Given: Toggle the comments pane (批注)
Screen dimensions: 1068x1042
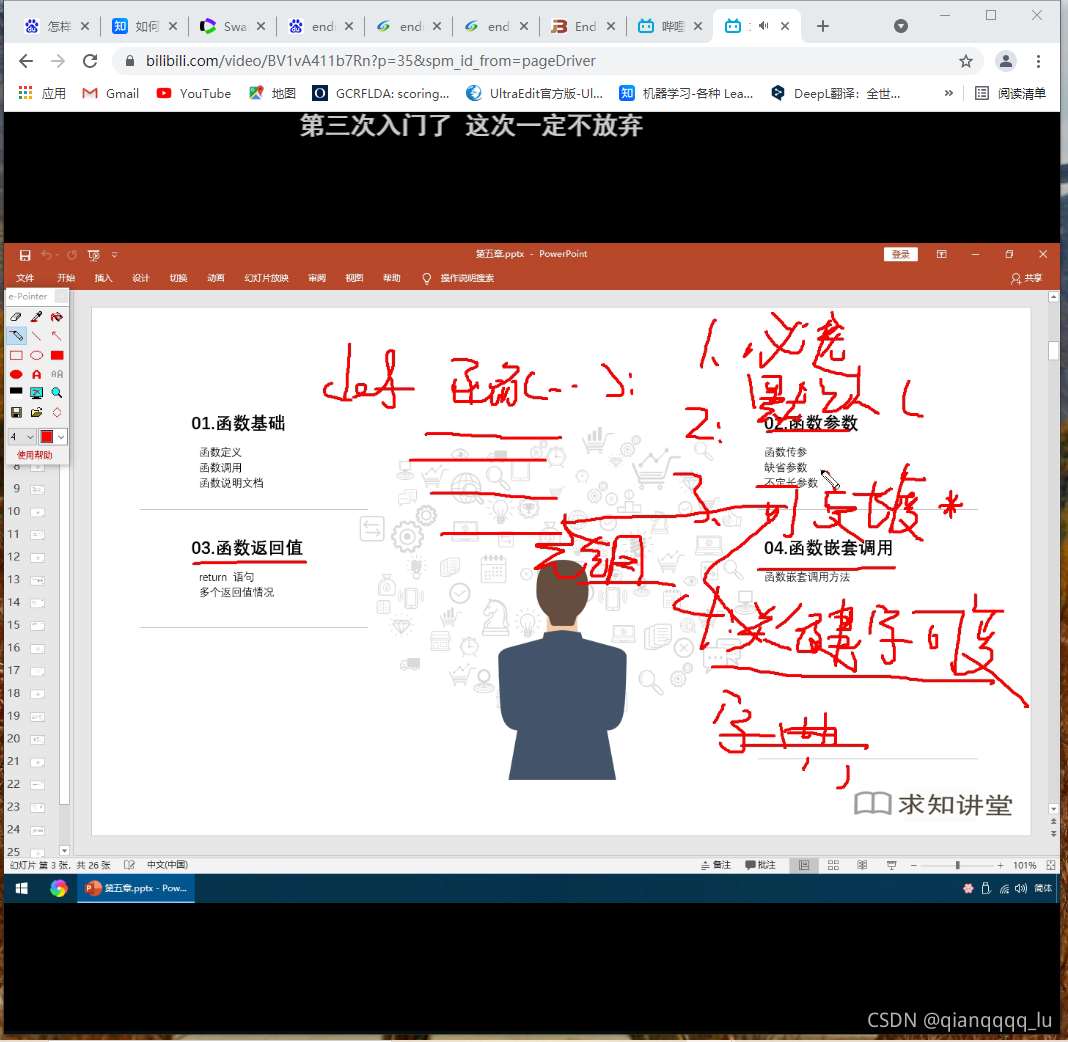Looking at the screenshot, I should click(x=761, y=864).
